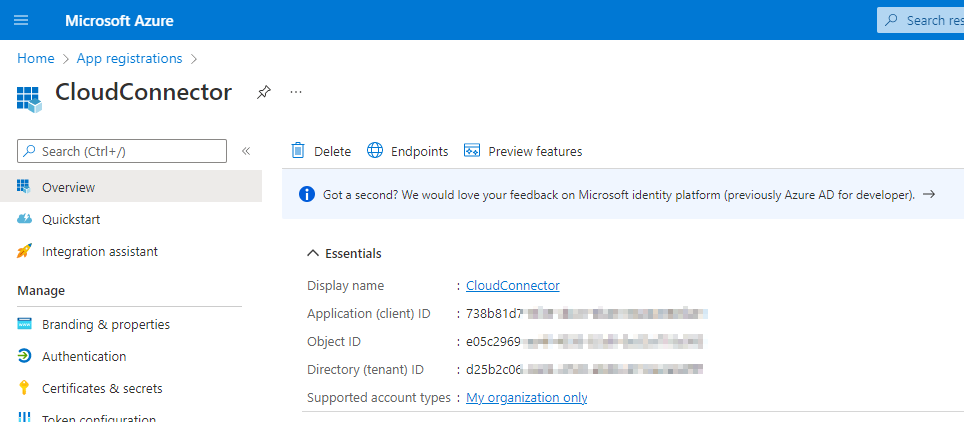Open the hamburger portal menu

tap(21, 20)
